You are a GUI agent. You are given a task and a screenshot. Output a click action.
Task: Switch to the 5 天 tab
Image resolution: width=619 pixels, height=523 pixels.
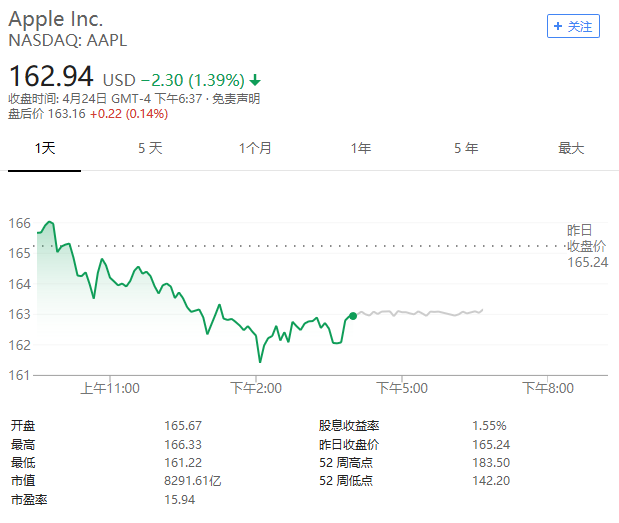150,148
